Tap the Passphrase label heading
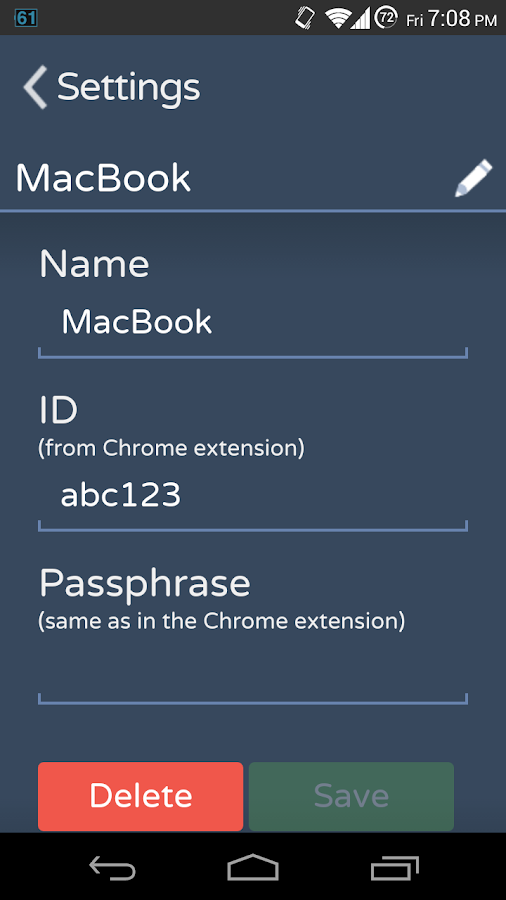 pyautogui.click(x=145, y=585)
